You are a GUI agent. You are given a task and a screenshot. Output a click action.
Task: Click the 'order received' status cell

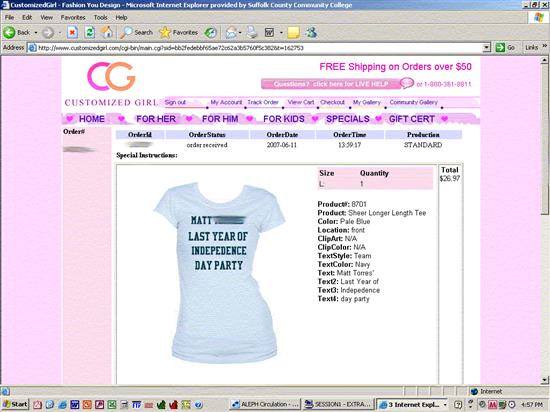pos(207,145)
